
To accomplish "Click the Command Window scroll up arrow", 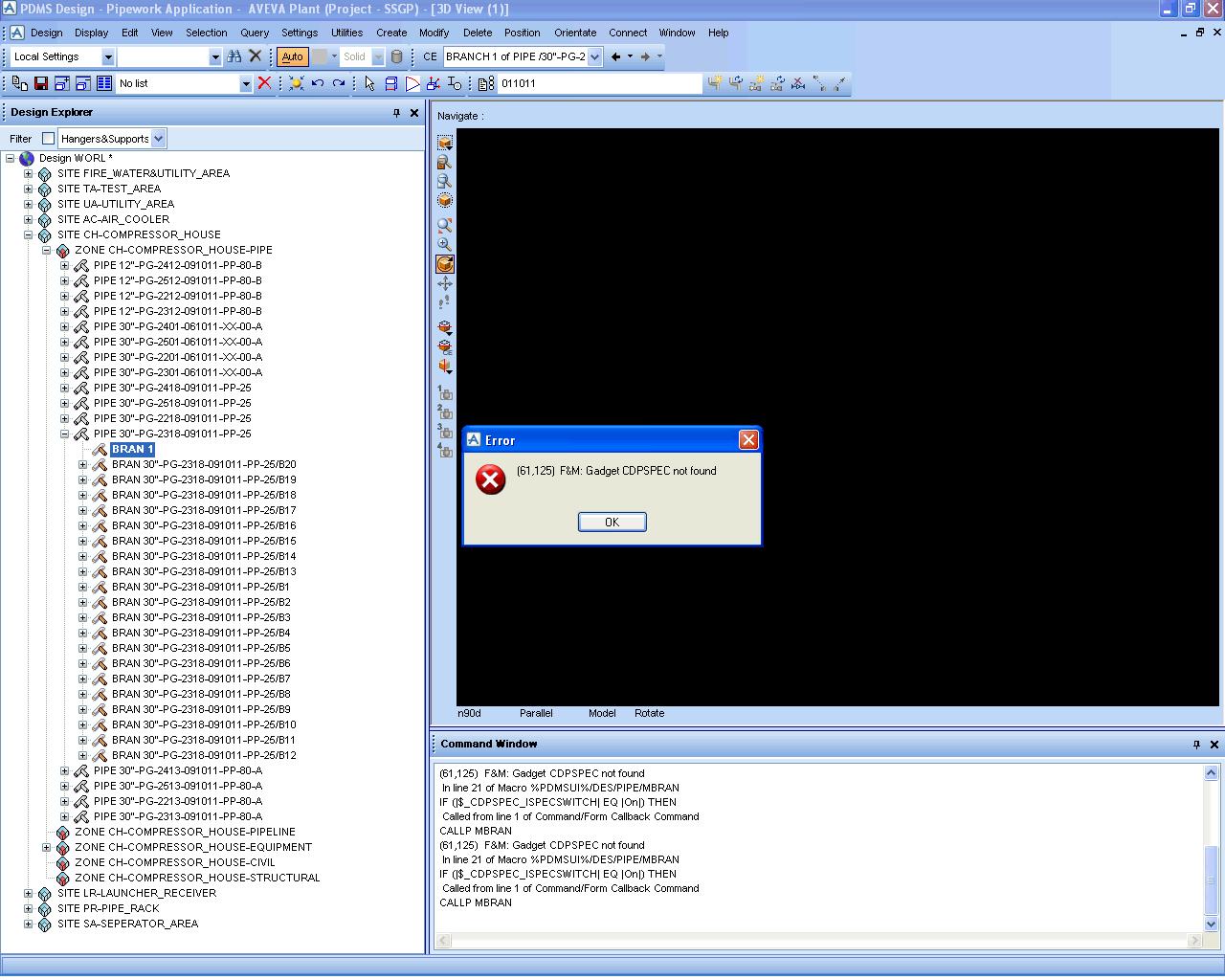I will [x=1211, y=772].
